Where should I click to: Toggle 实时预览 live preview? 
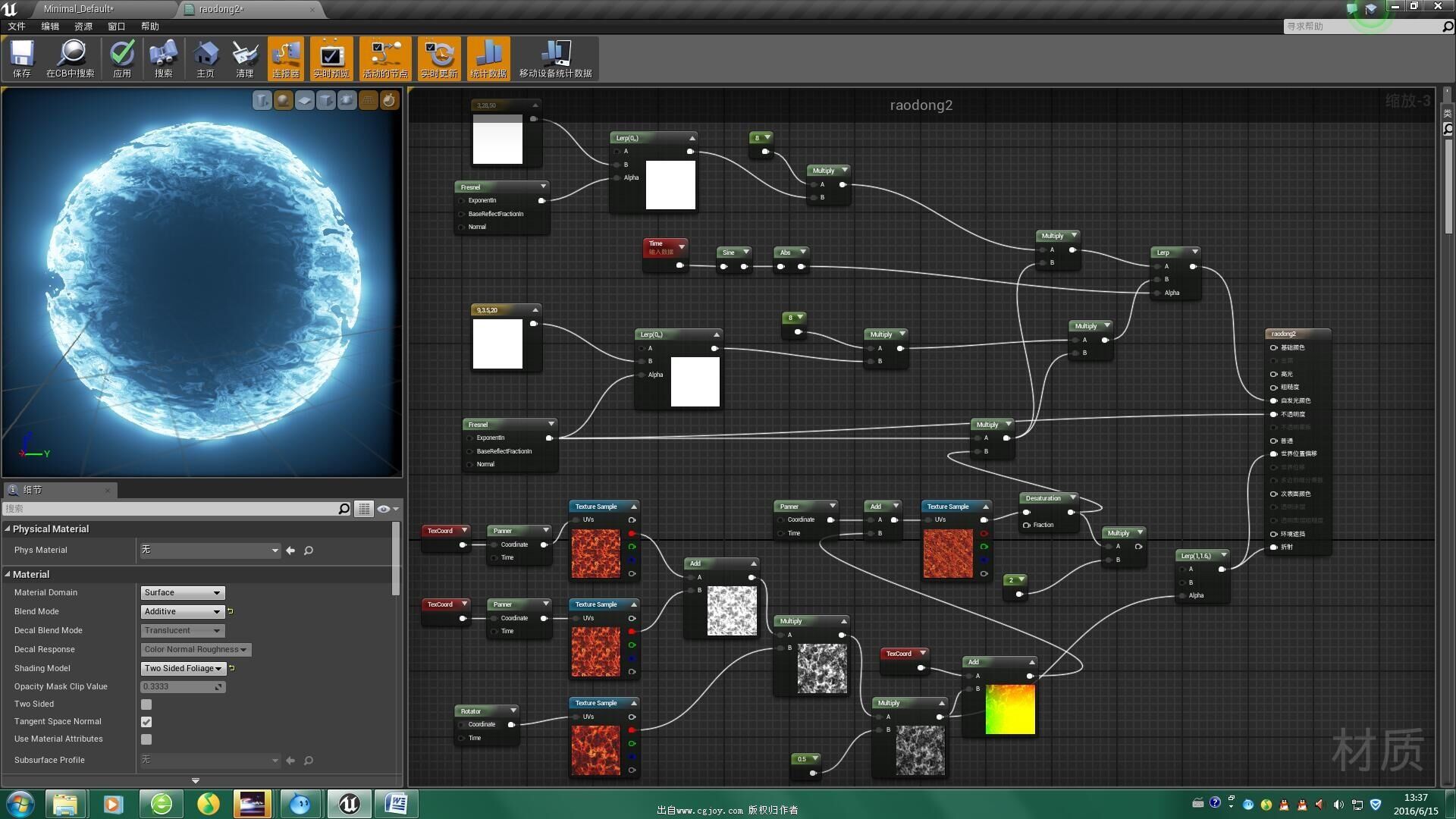[x=331, y=58]
